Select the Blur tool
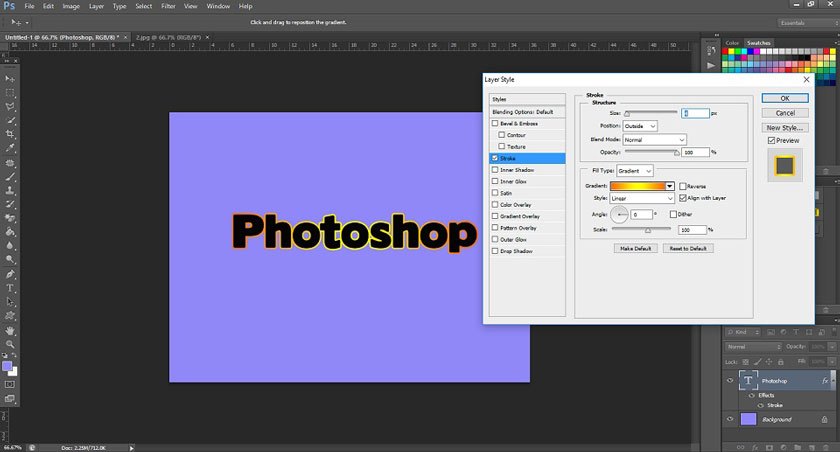840x452 pixels. point(10,246)
